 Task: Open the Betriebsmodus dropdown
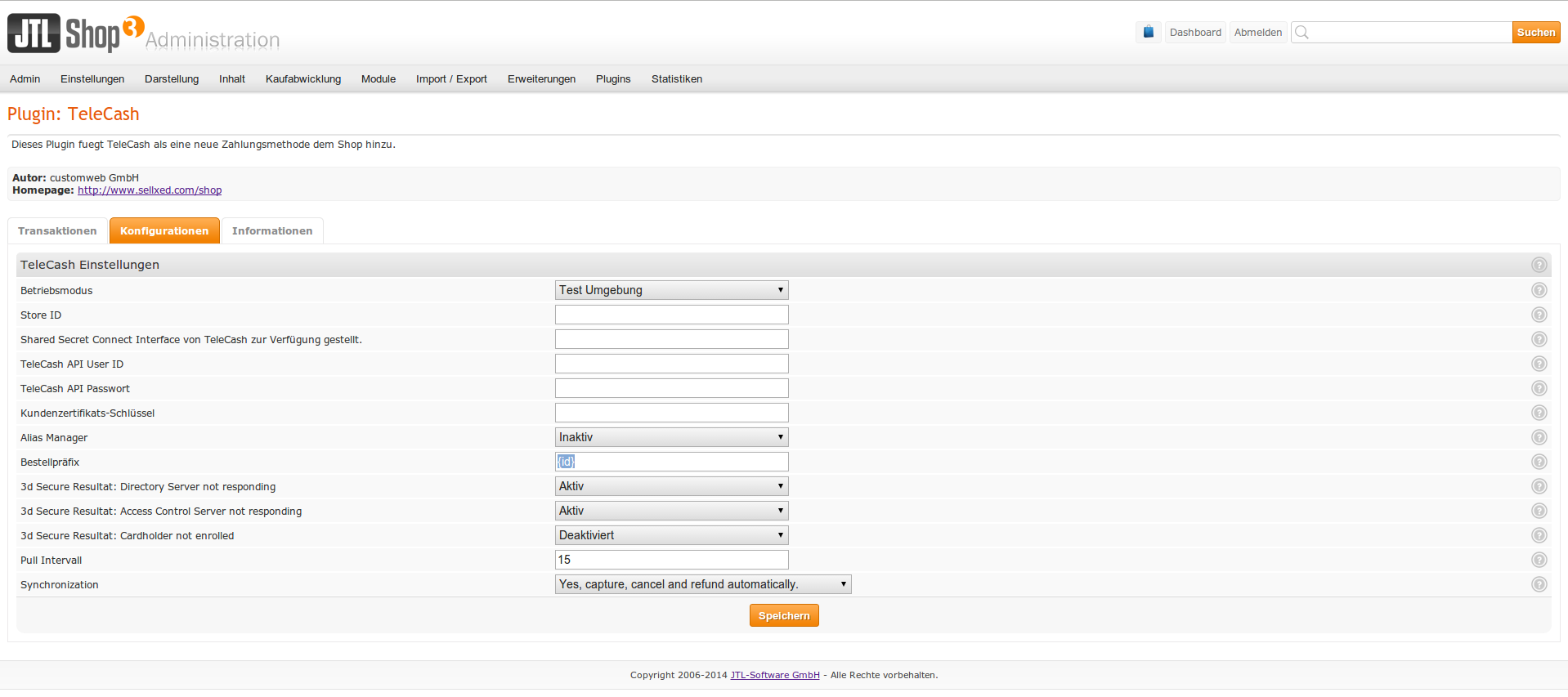(x=671, y=290)
